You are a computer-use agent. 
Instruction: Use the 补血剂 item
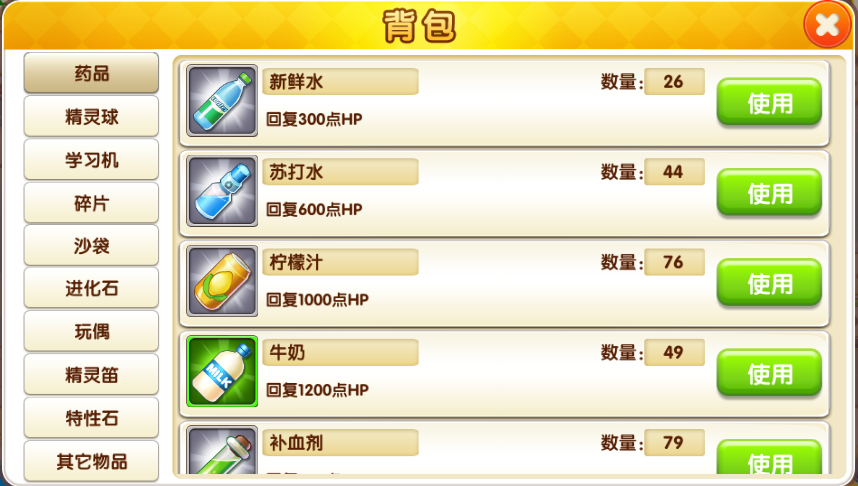pos(769,457)
